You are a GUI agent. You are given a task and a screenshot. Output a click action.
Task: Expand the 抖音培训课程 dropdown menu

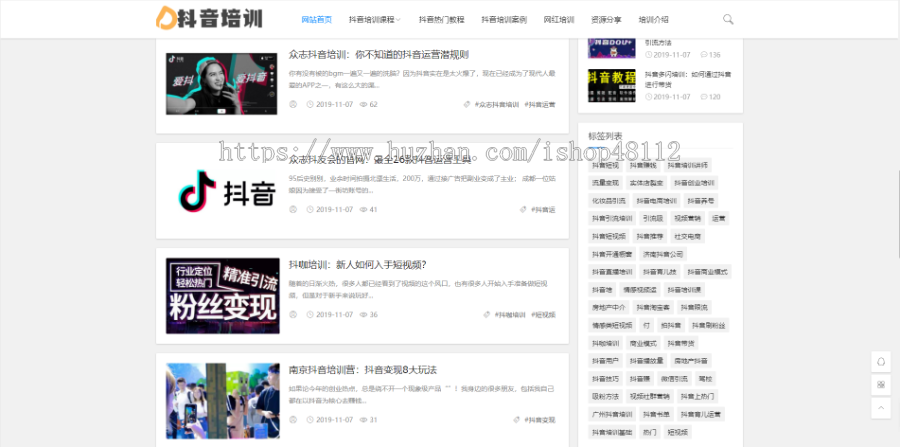(375, 20)
